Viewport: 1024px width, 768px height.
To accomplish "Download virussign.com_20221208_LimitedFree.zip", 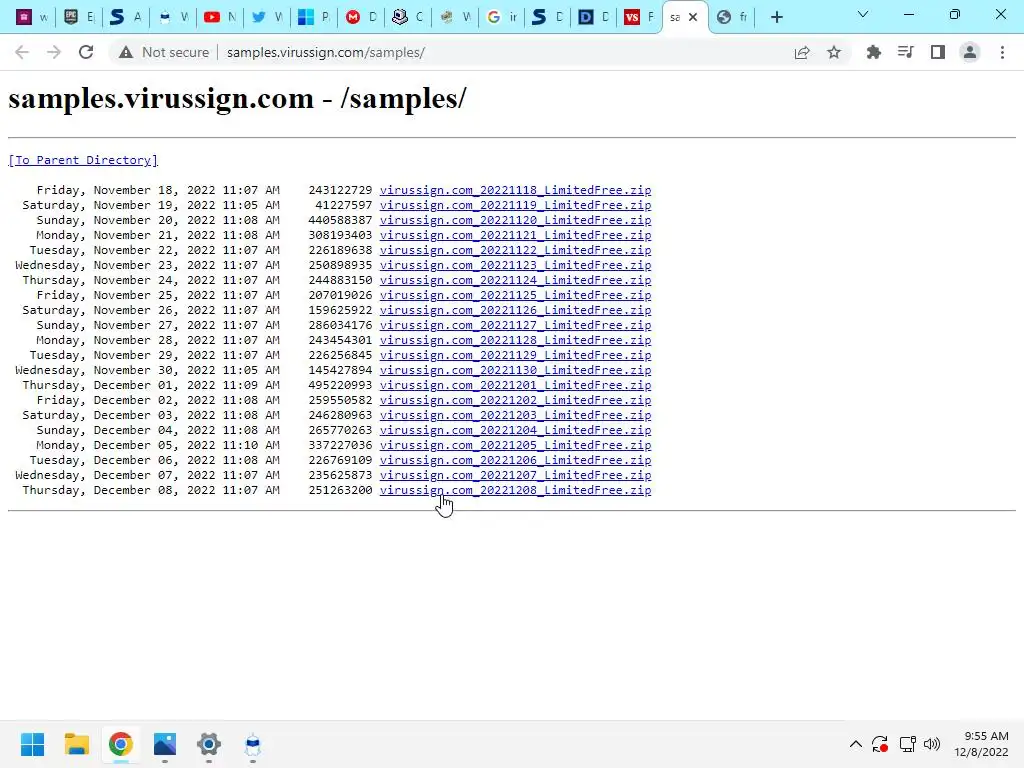I will coord(515,490).
